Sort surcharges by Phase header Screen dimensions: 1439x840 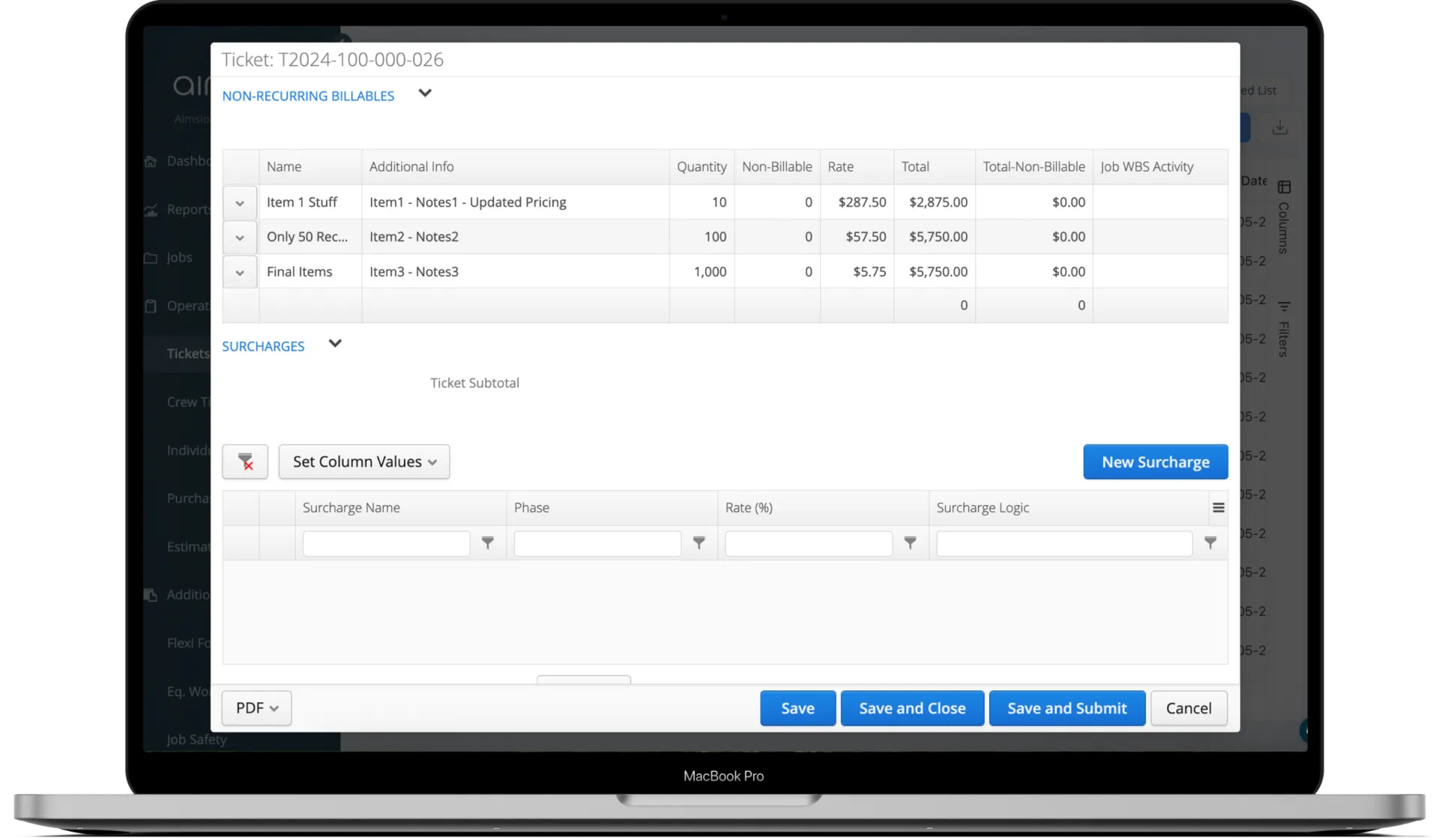coord(612,508)
